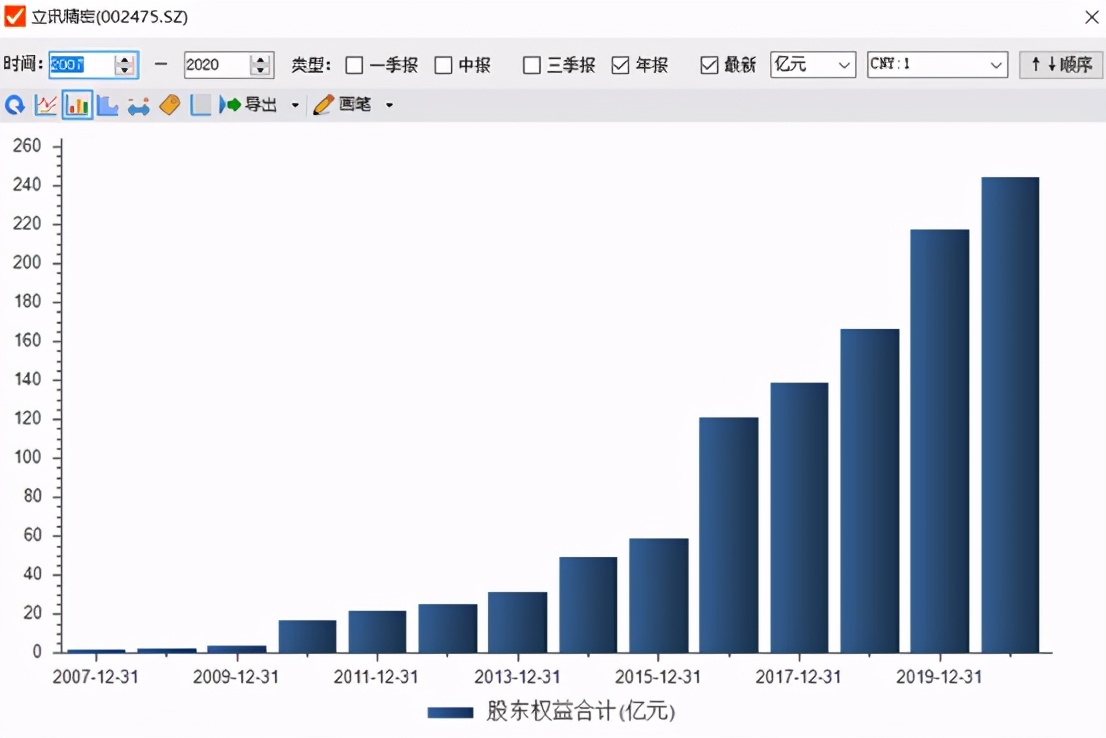Select the line chart icon
This screenshot has width=1106, height=738.
click(45, 104)
